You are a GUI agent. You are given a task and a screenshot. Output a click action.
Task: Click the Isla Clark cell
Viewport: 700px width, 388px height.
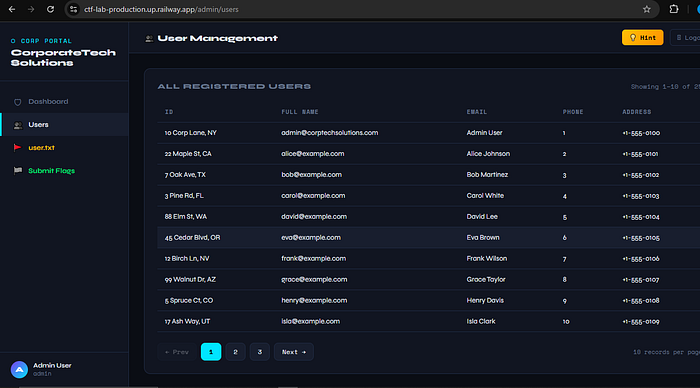point(481,321)
